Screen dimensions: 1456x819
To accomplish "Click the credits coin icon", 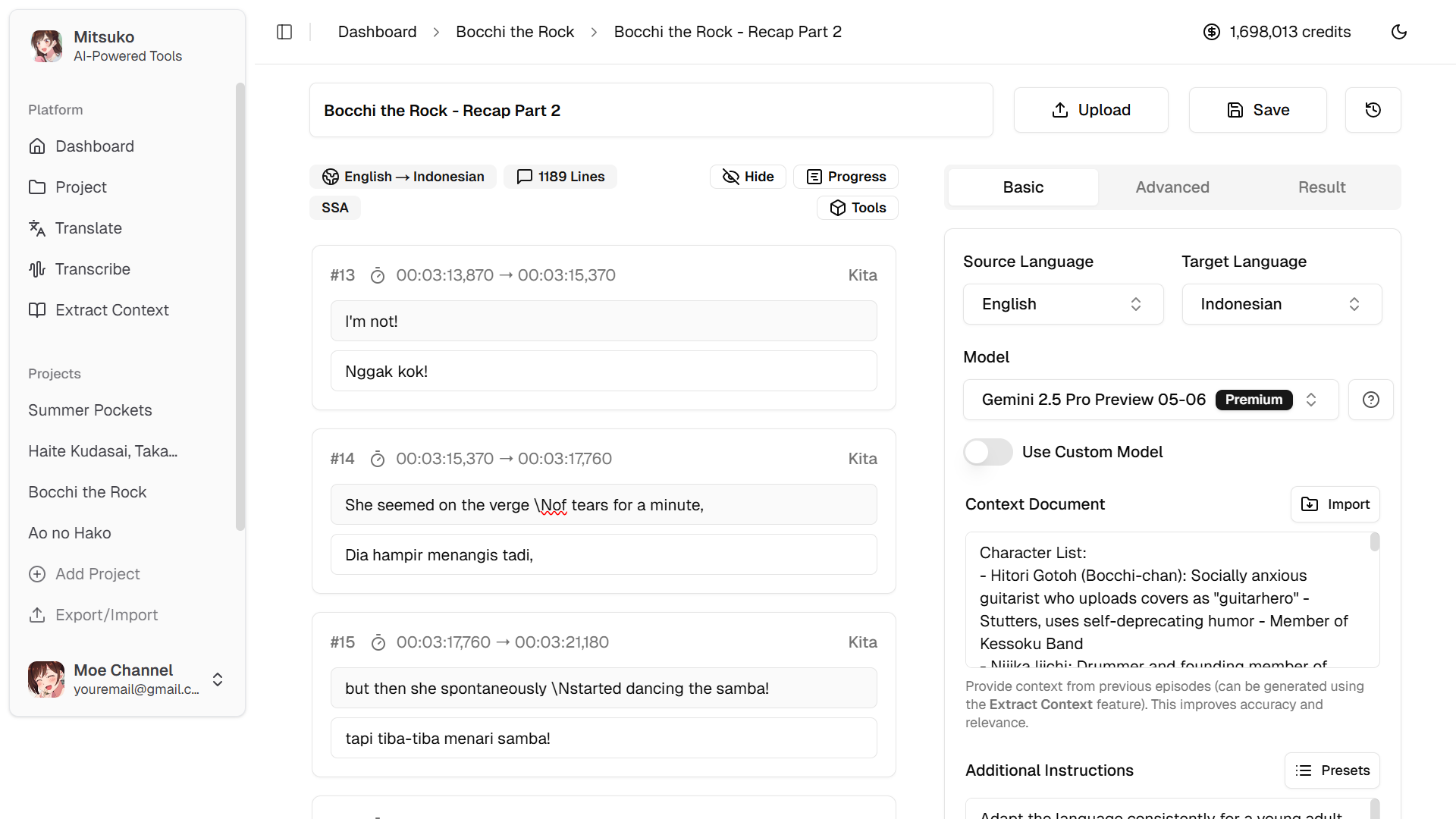I will pyautogui.click(x=1211, y=32).
